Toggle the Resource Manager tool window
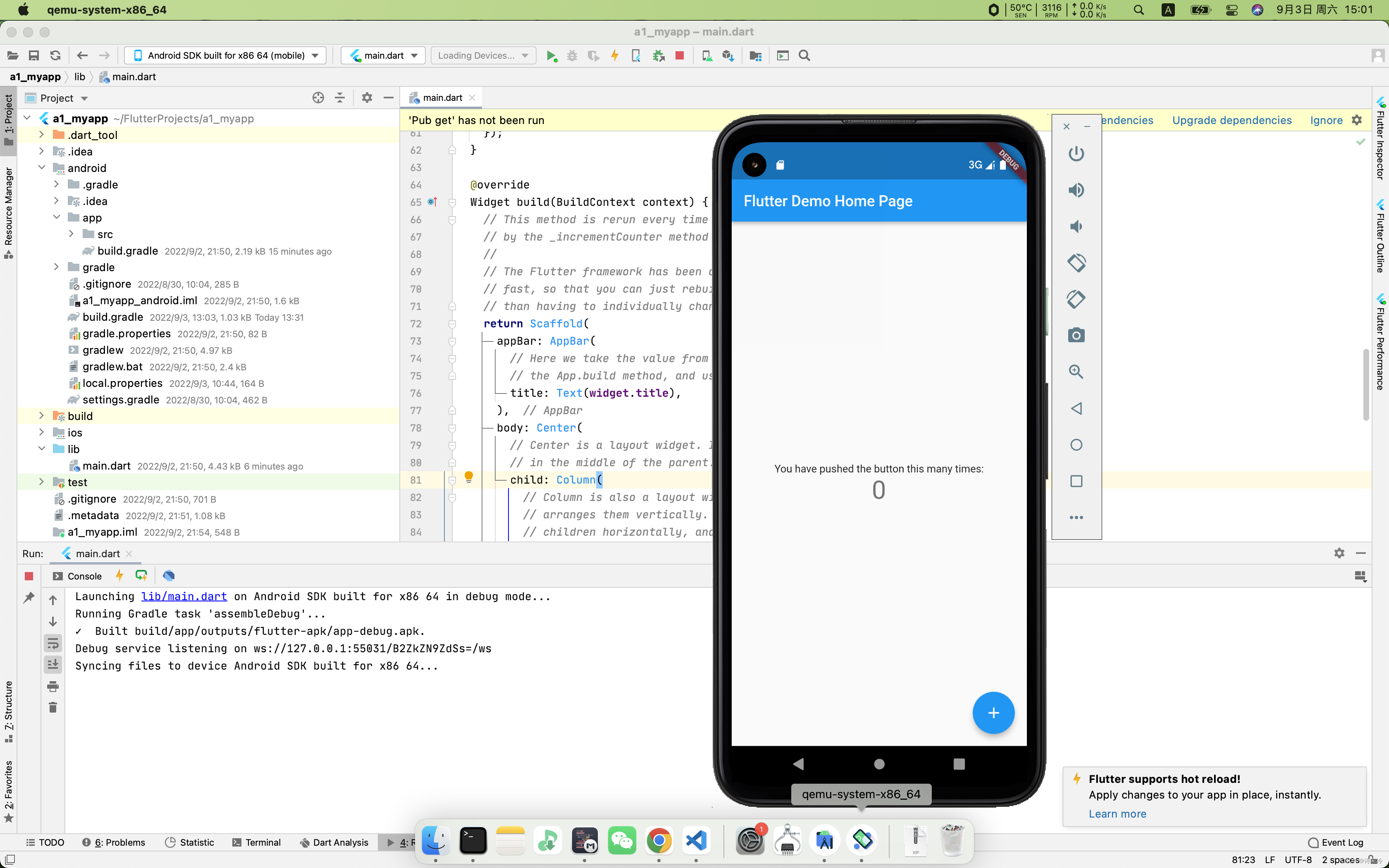 pos(8,213)
